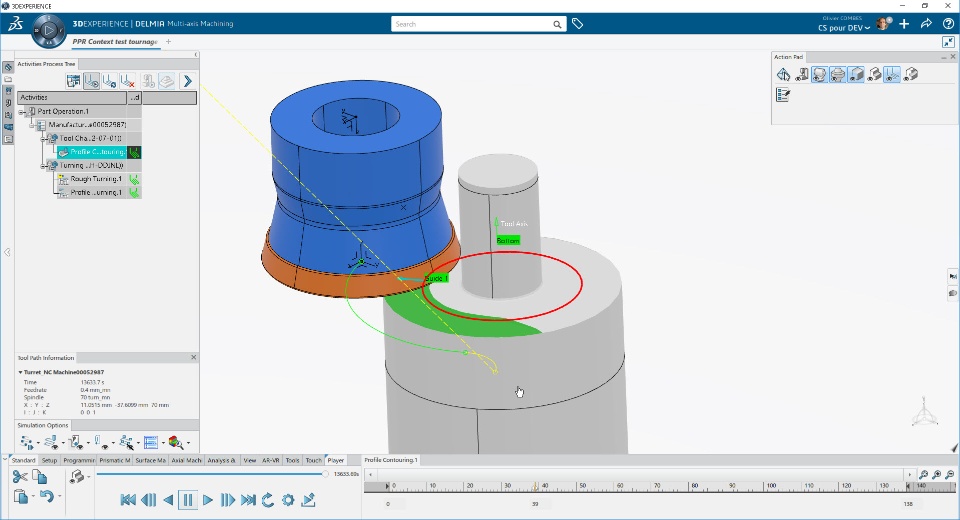Toggle sixth Action Pad part visibility icon
This screenshot has height=520, width=960.
874,75
